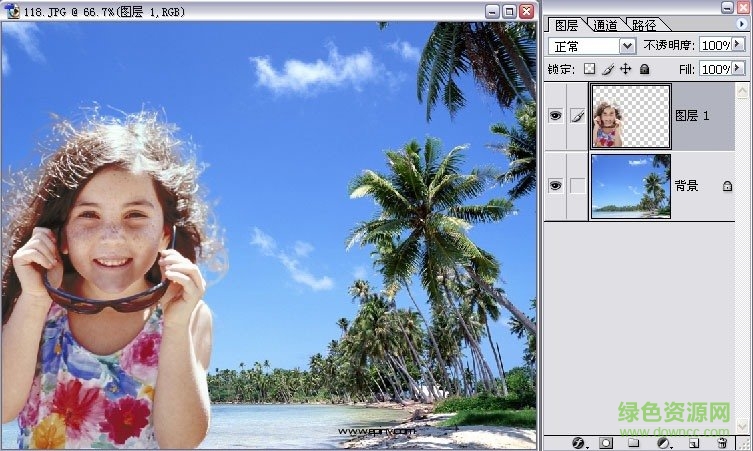Open the new adjustment layer icon
Image resolution: width=753 pixels, height=451 pixels.
(663, 441)
